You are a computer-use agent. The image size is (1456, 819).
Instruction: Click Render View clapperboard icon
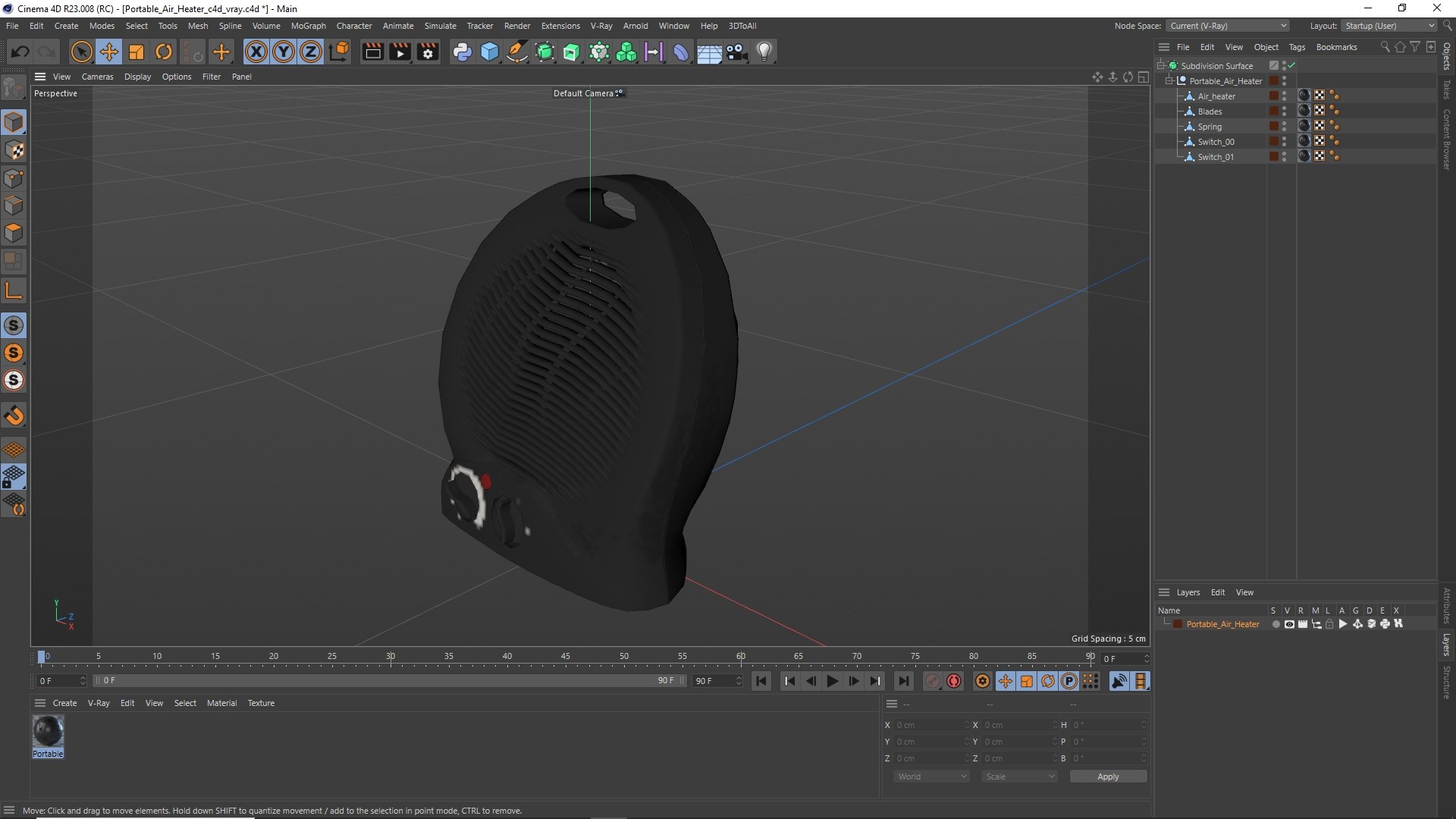(372, 52)
